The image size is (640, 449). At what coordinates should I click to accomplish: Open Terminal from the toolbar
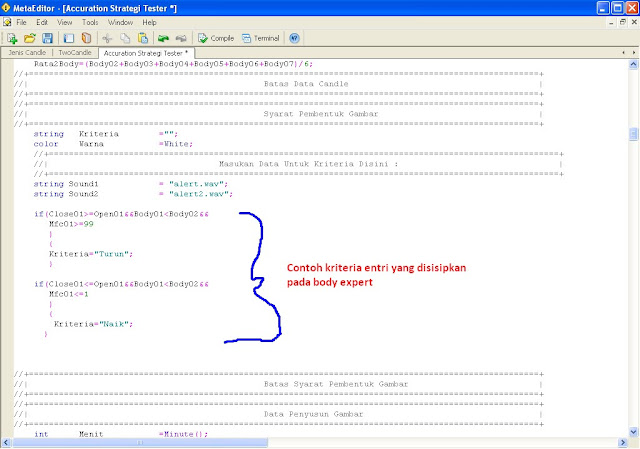260,38
